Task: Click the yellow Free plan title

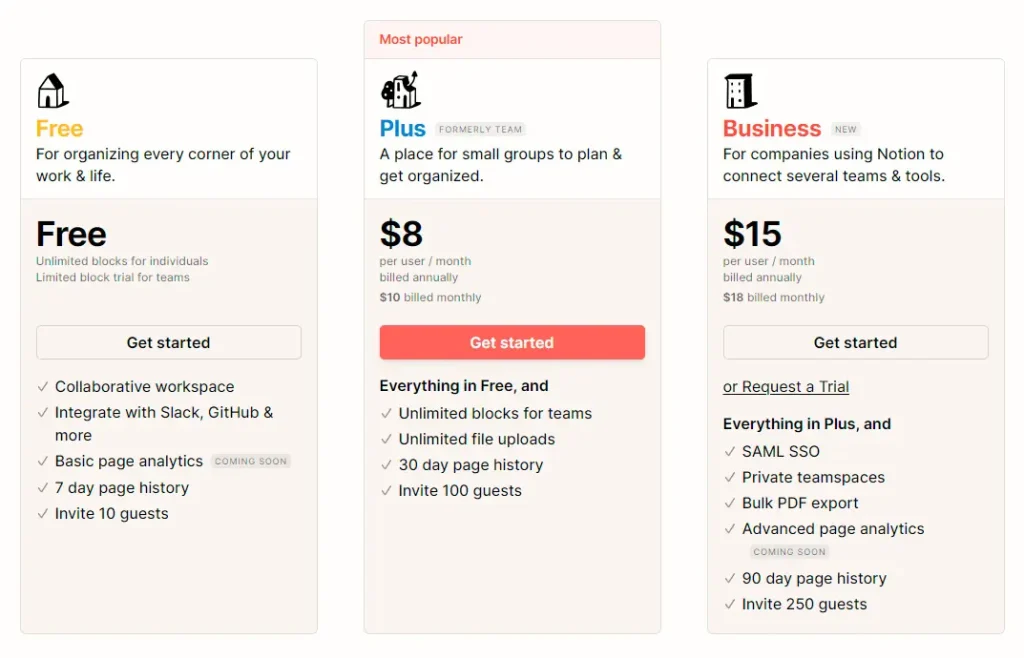Action: (x=59, y=129)
